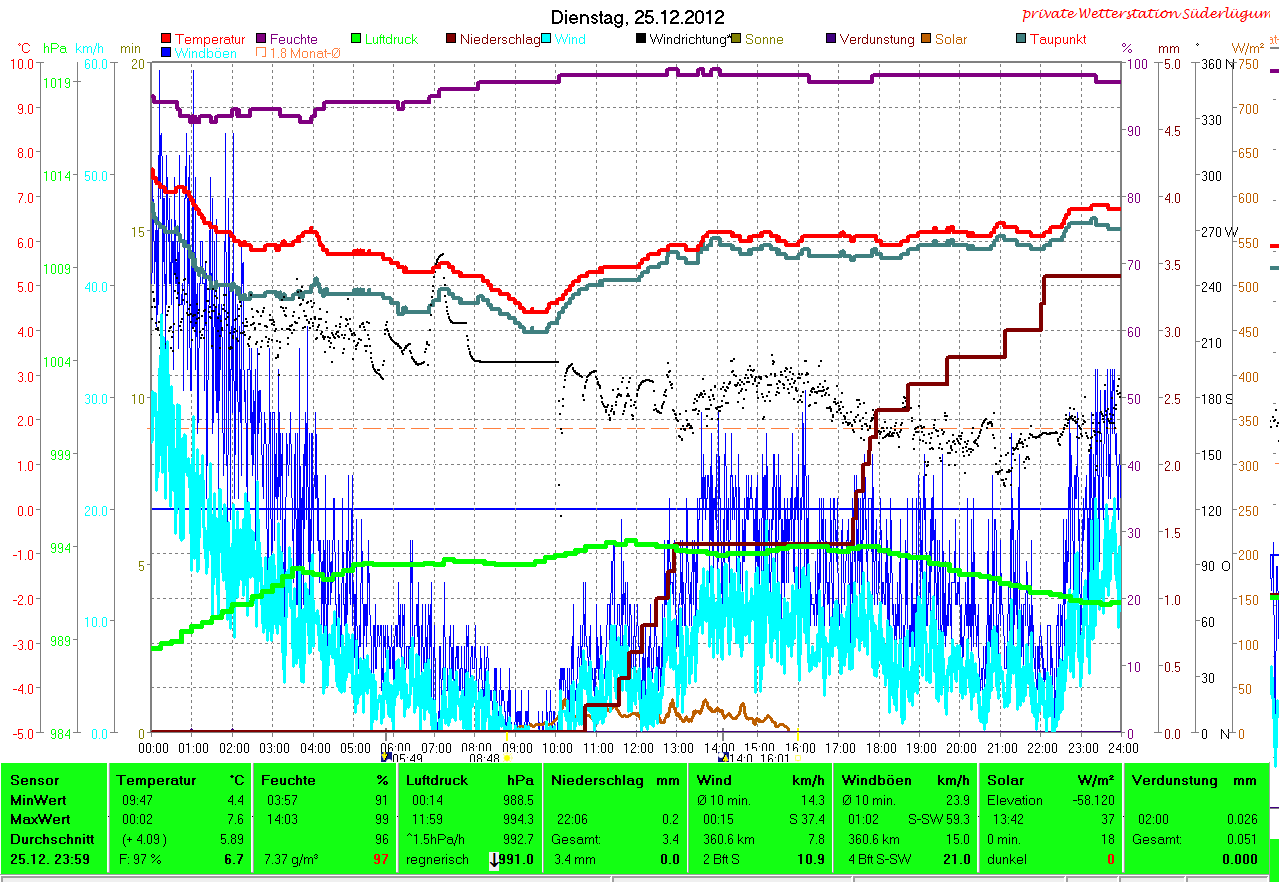1280x882 pixels.
Task: Click the cyan Wind legend marker
Action: tap(548, 39)
